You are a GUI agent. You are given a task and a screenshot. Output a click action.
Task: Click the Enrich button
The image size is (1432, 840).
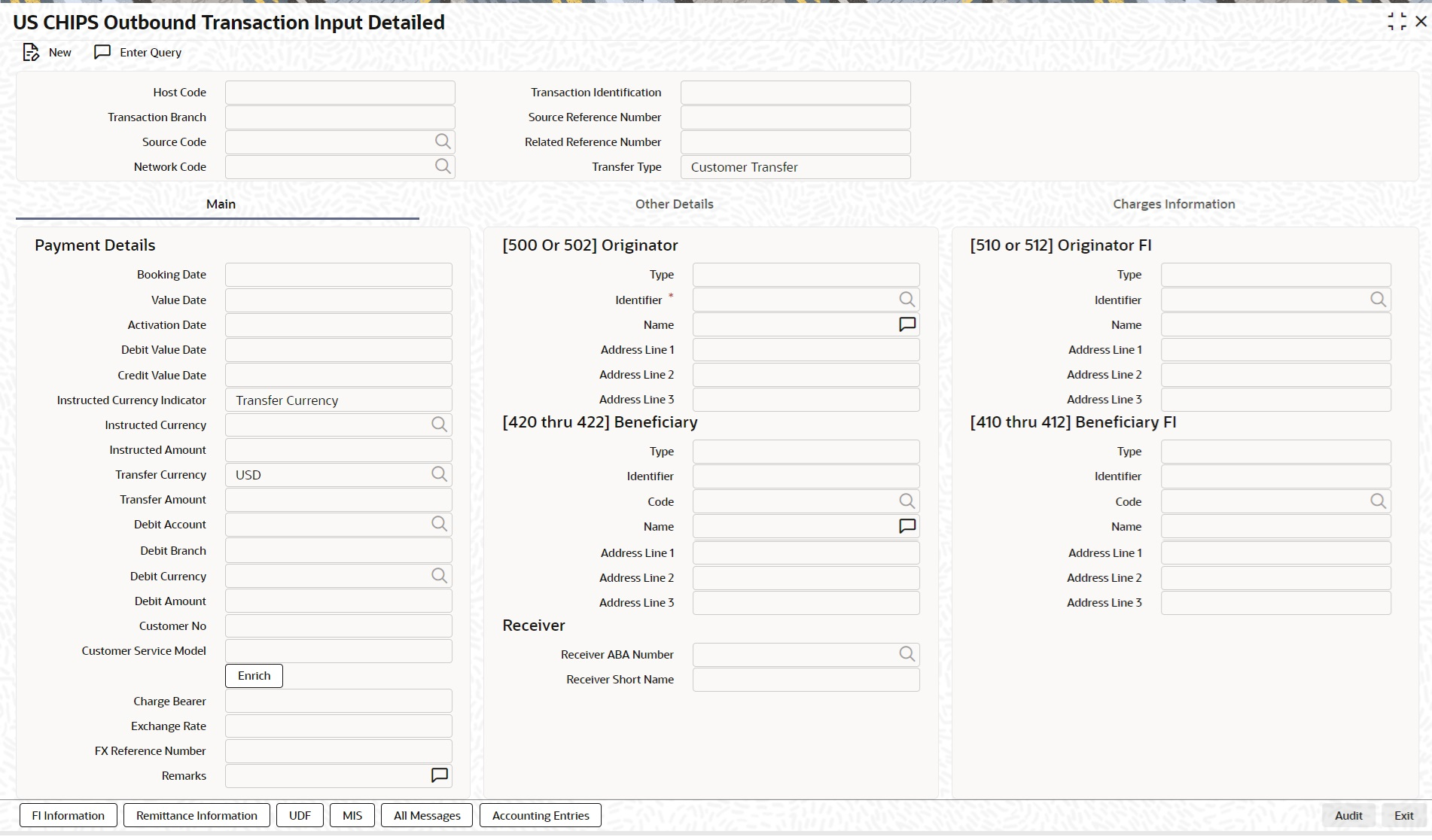[254, 676]
